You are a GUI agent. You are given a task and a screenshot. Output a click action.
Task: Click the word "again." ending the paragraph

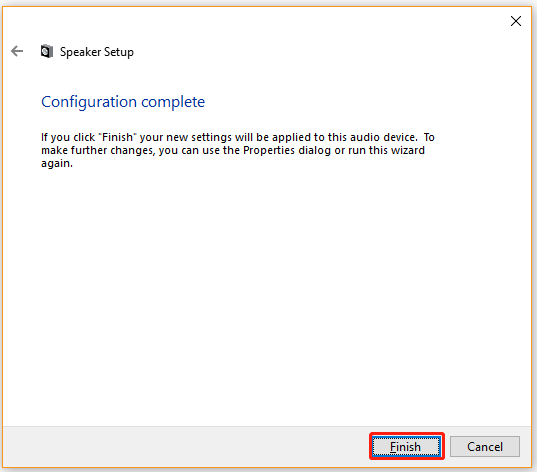click(57, 163)
